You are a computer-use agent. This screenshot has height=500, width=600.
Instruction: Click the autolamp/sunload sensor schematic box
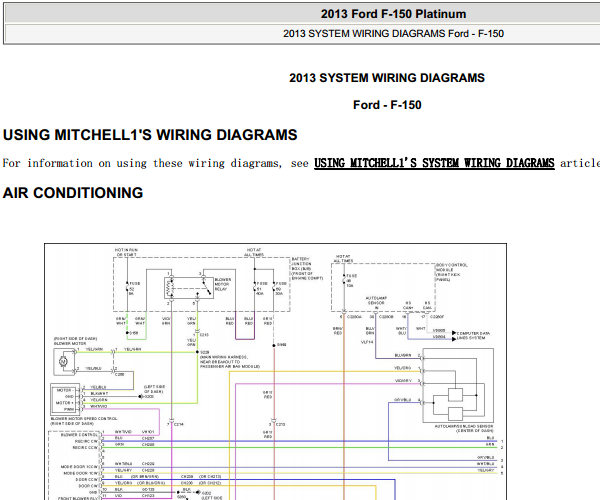pyautogui.click(x=458, y=385)
